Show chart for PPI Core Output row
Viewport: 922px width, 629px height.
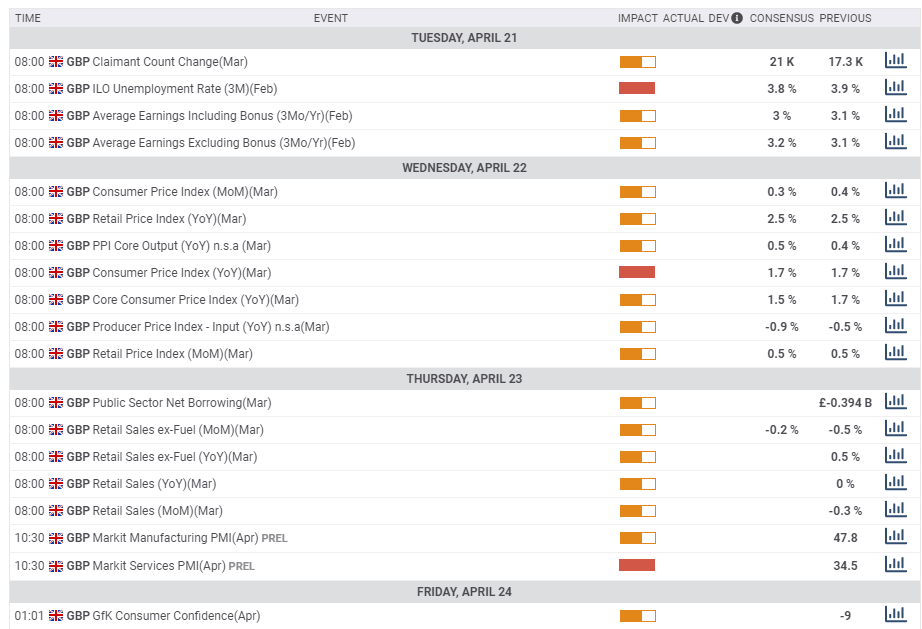[895, 245]
